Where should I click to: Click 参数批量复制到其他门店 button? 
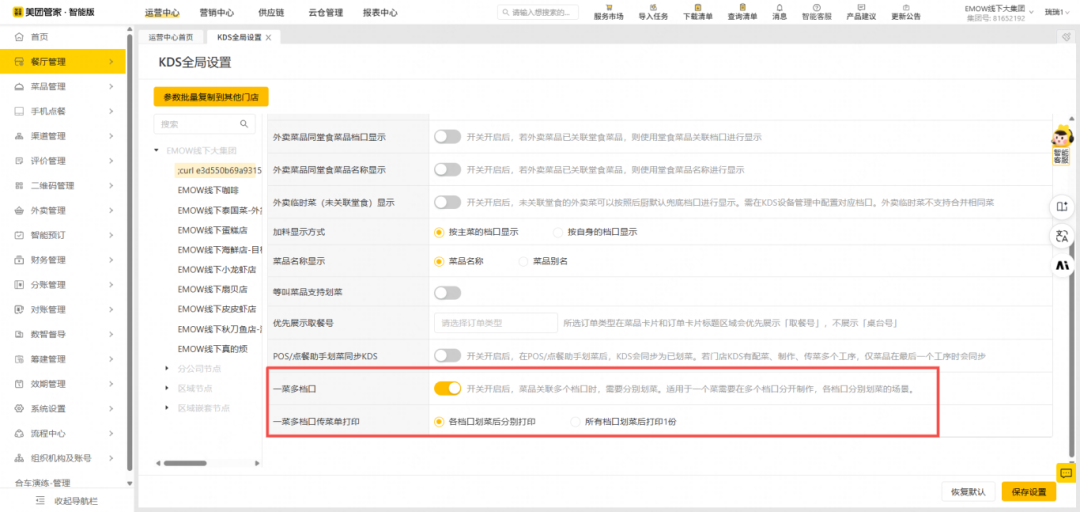point(211,97)
